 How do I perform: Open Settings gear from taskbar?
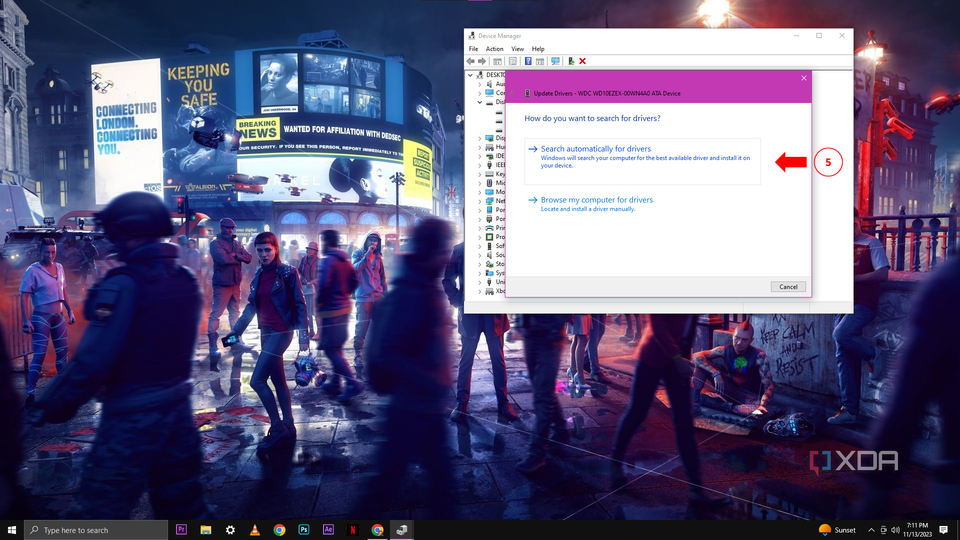click(230, 530)
